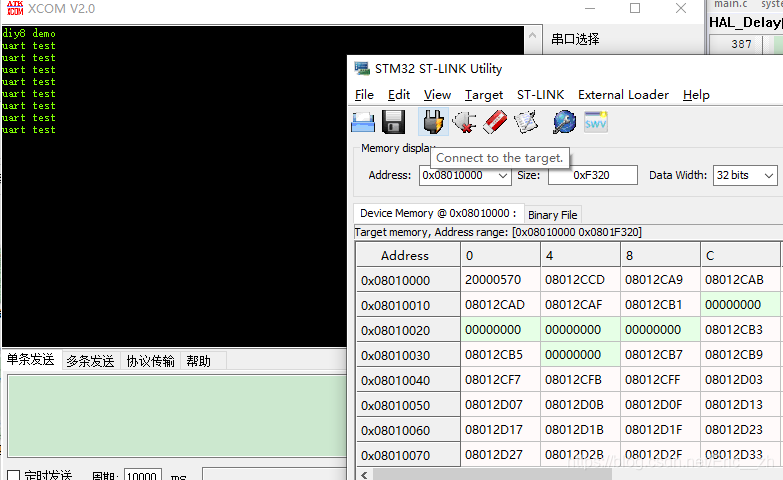This screenshot has height=480, width=783.
Task: Click the column header 8
Action: 660,255
